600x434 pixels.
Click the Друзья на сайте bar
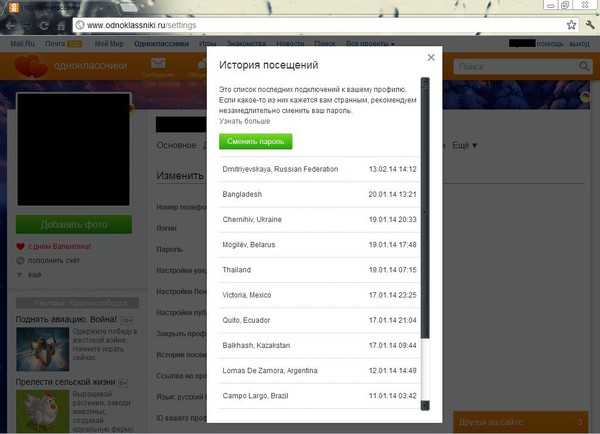pyautogui.click(x=520, y=422)
